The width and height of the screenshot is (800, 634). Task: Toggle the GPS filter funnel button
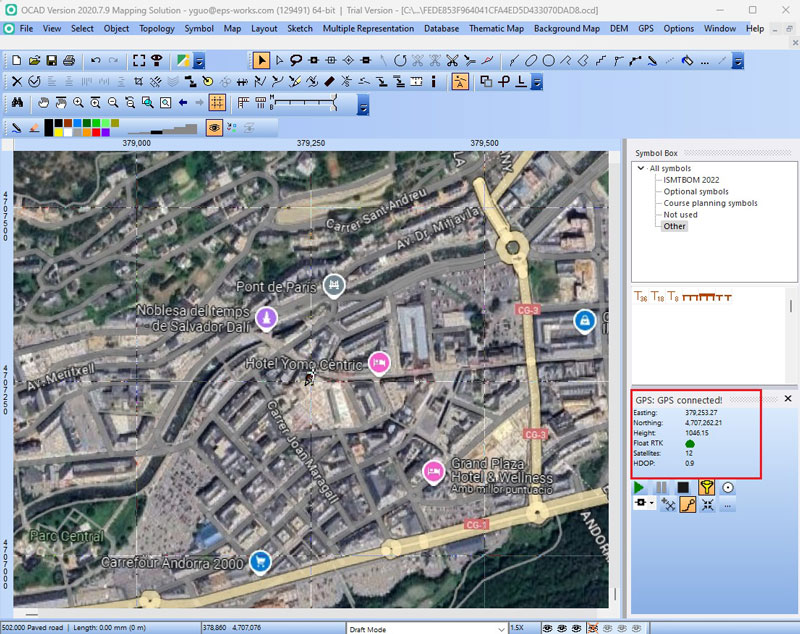pyautogui.click(x=706, y=487)
